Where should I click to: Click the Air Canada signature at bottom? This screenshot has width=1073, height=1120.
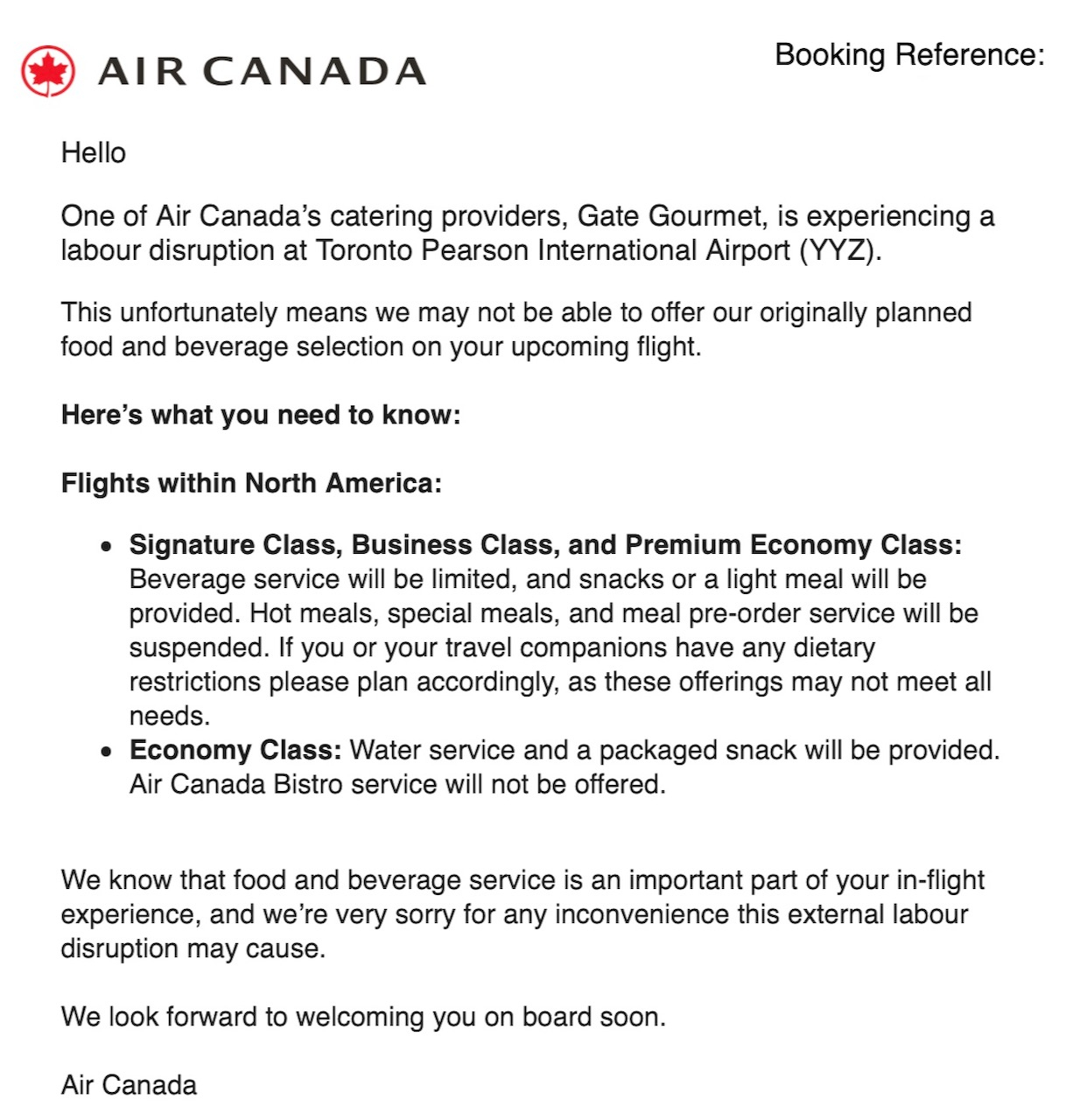(x=129, y=1085)
